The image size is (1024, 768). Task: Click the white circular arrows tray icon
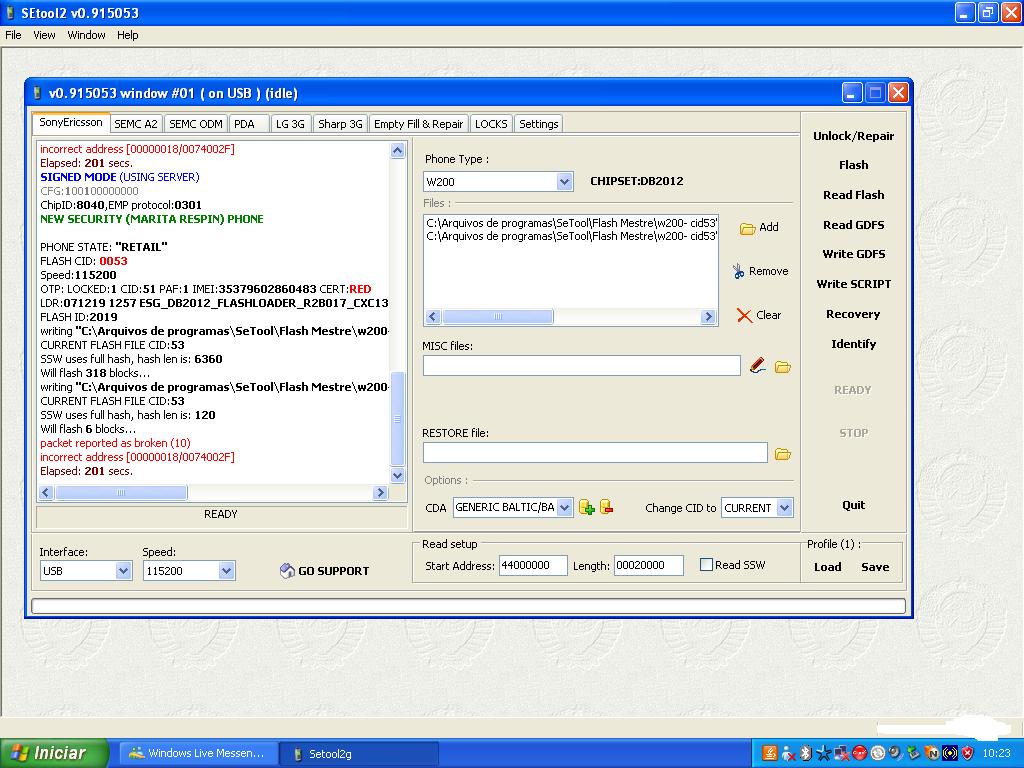pos(878,753)
